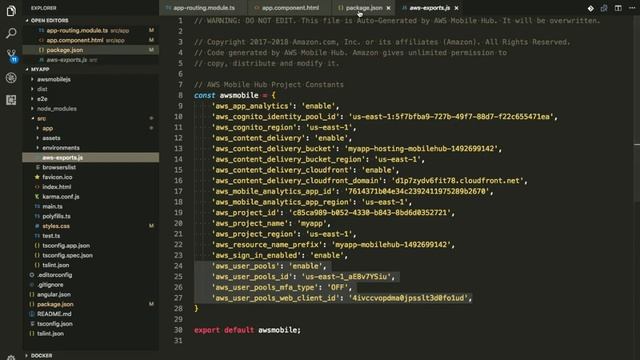Image resolution: width=640 pixels, height=360 pixels.
Task: Switch to the app.component.html tab
Action: pyautogui.click(x=290, y=8)
